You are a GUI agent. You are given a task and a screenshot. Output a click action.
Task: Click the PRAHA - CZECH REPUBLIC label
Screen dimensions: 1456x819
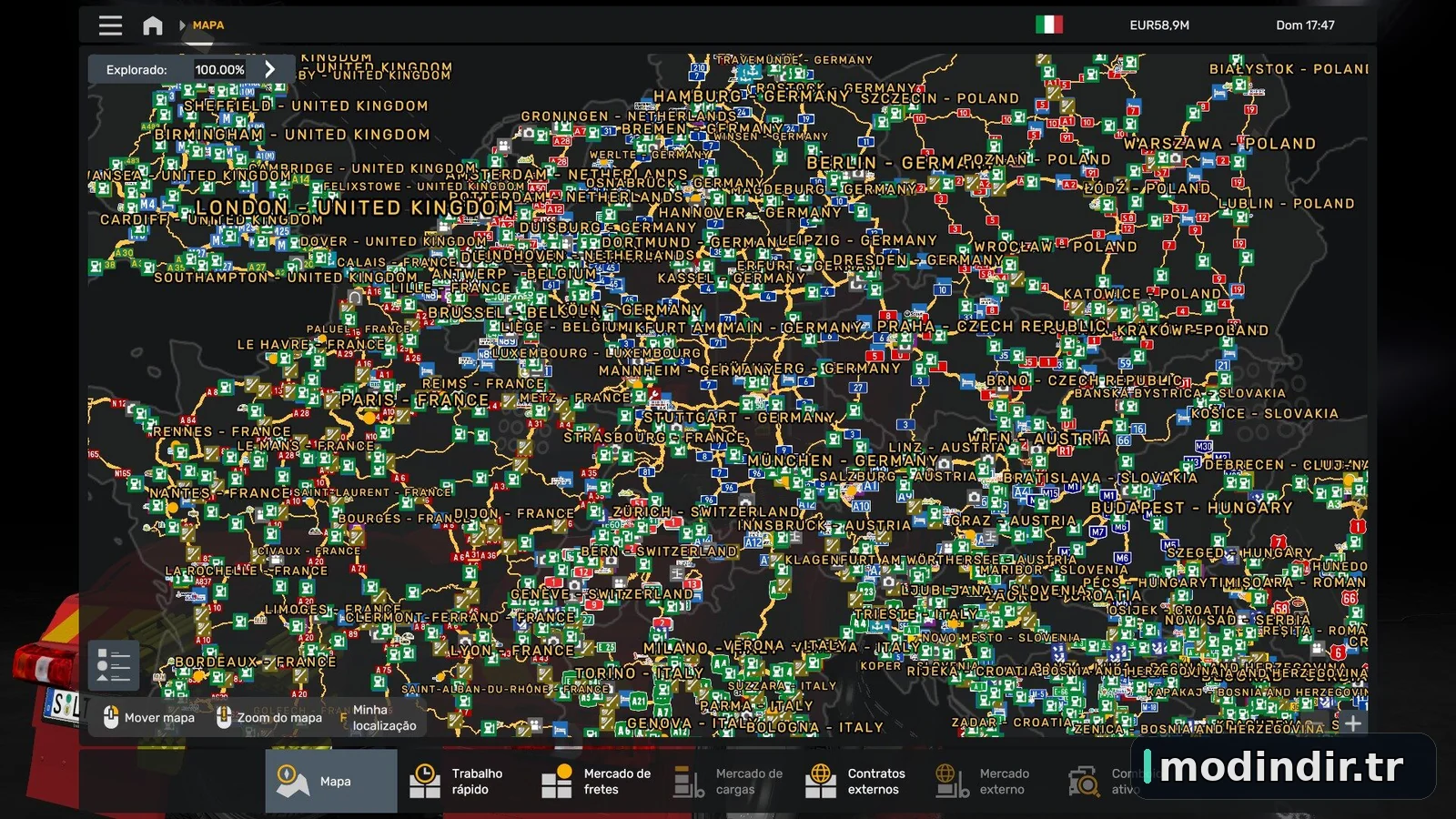click(x=993, y=326)
